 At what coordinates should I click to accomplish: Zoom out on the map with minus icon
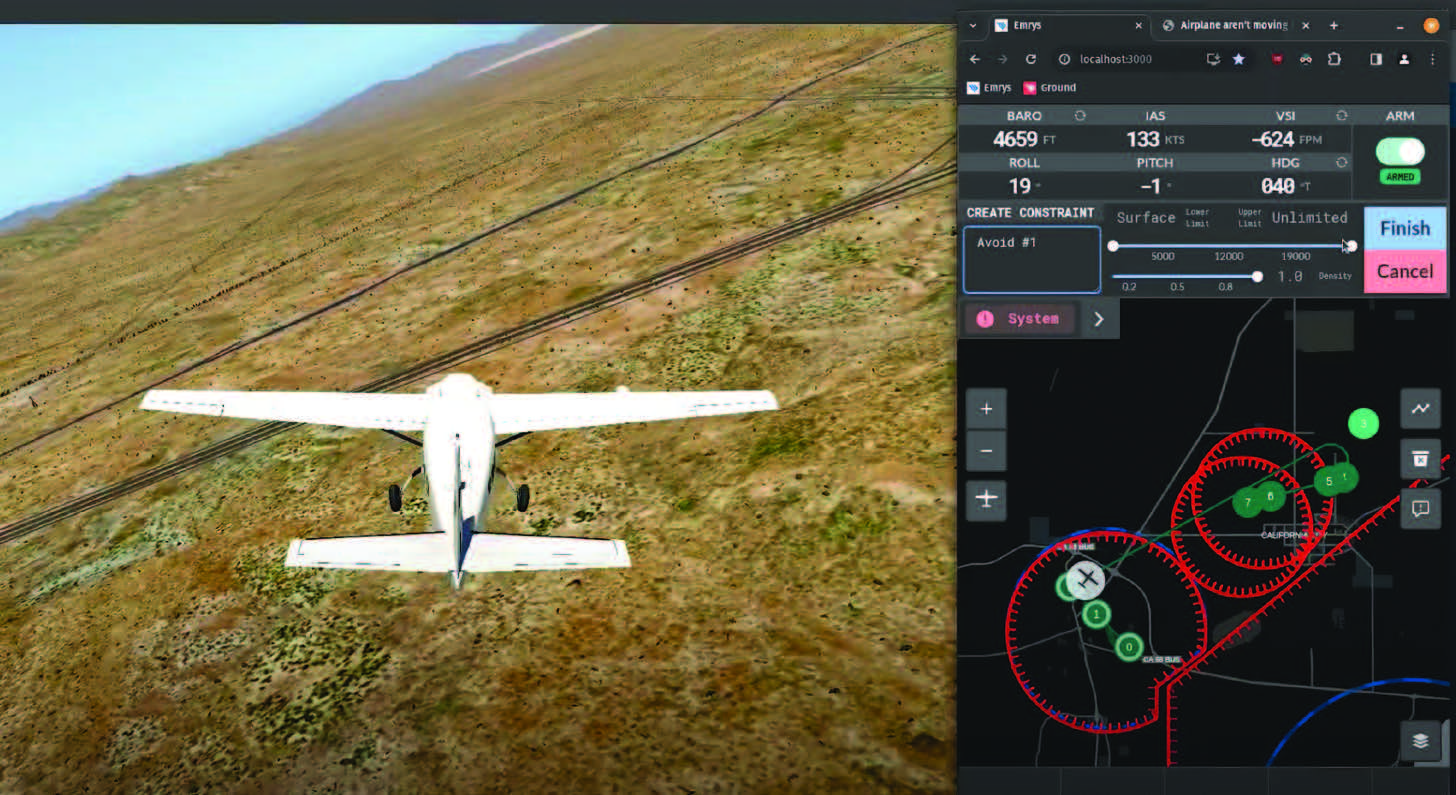[x=986, y=451]
